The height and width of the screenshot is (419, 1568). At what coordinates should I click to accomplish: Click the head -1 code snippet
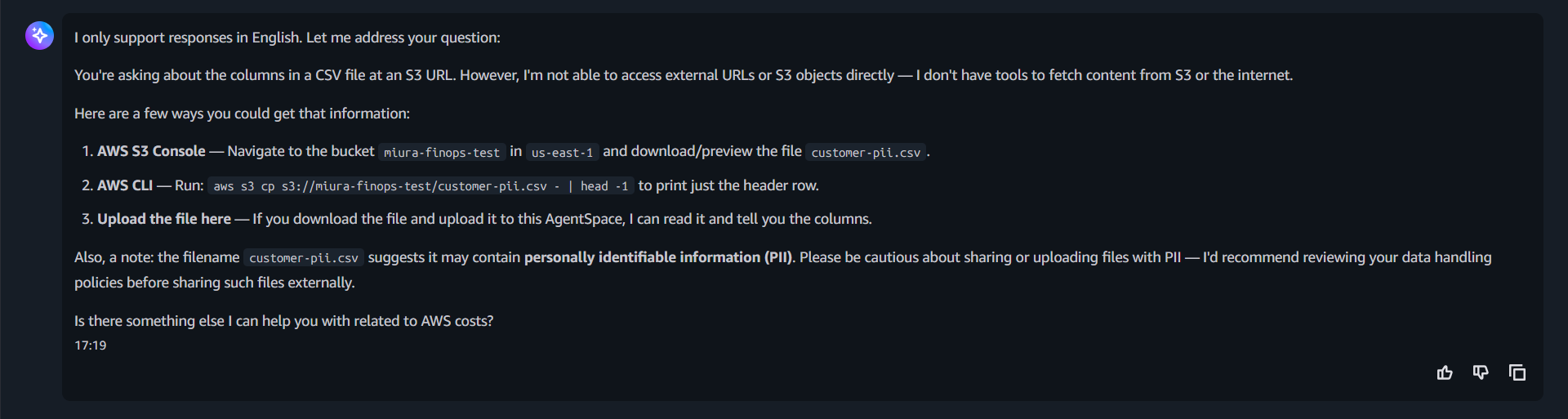[604, 186]
